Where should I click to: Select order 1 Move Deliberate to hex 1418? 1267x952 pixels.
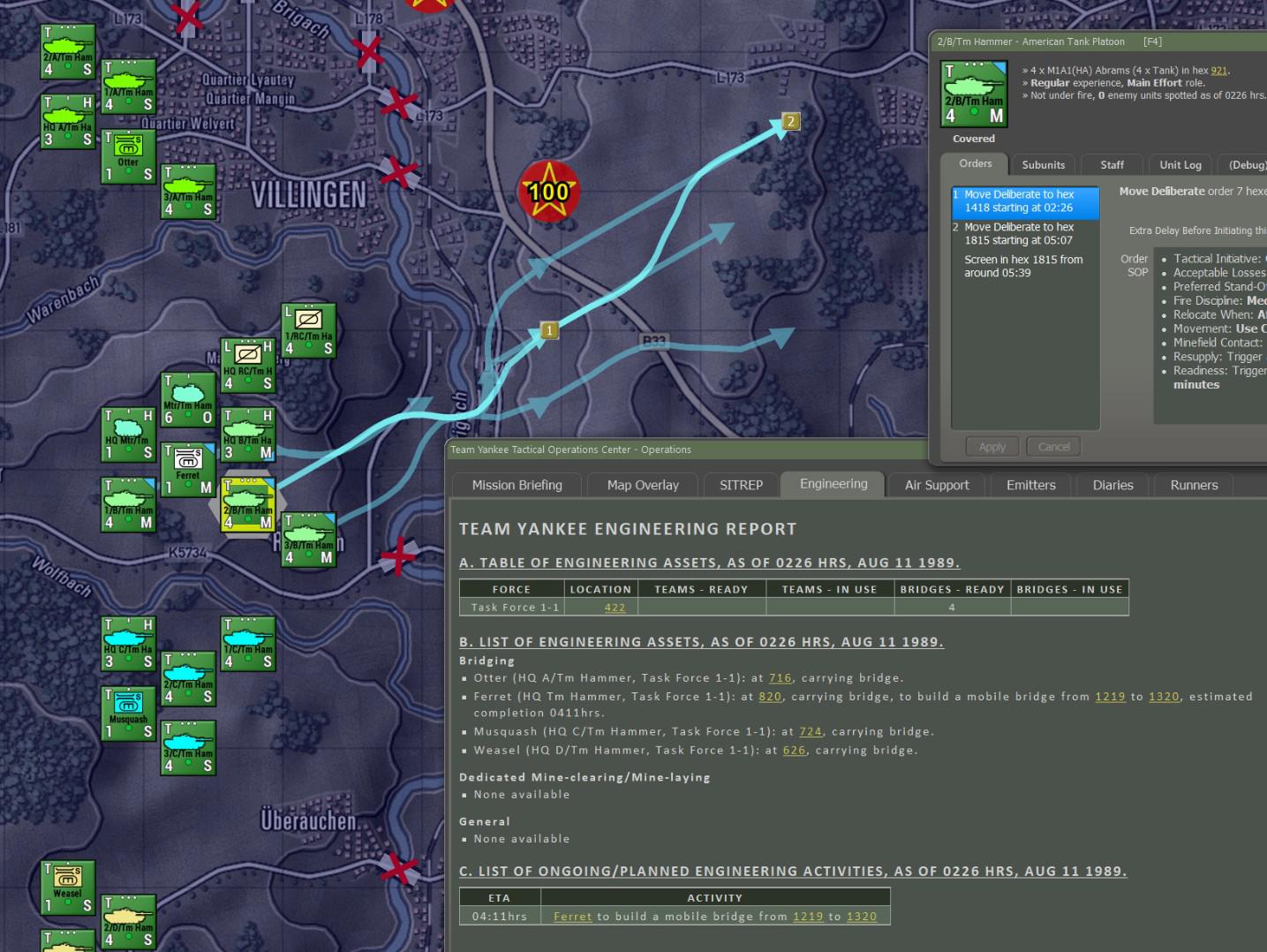coord(1025,201)
